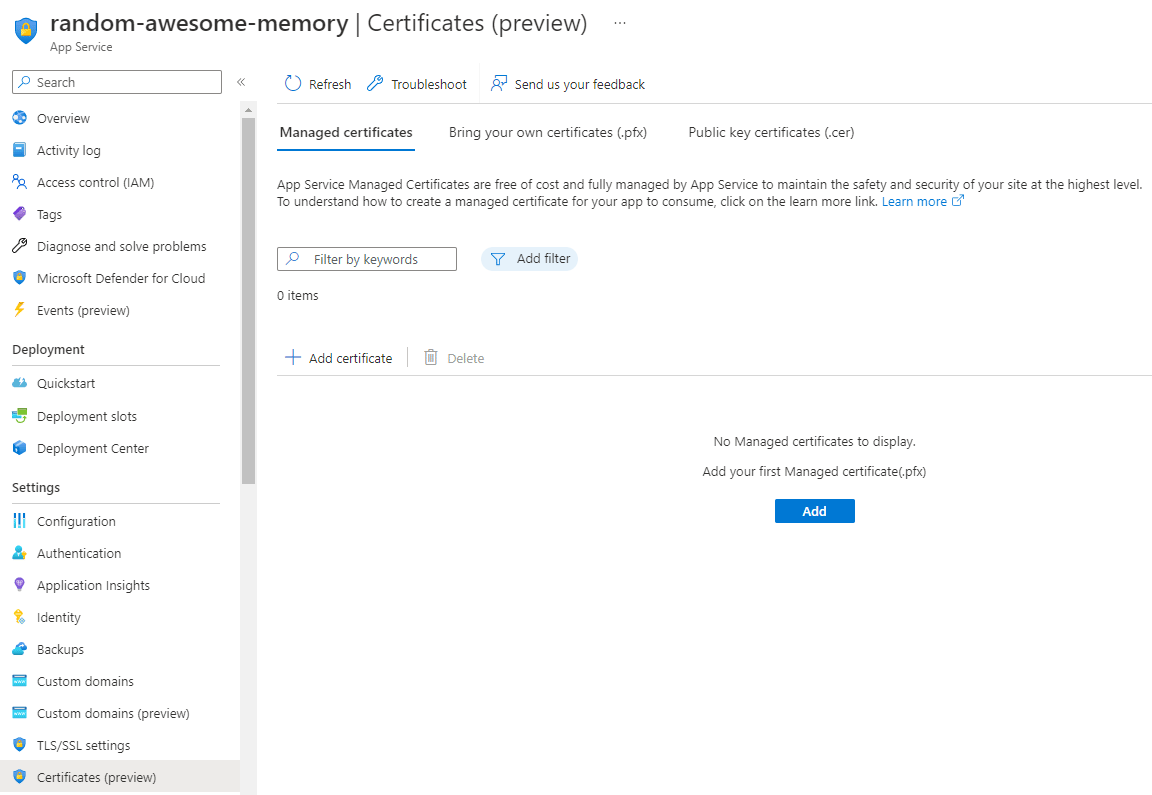The height and width of the screenshot is (795, 1152).
Task: Click the blue Add button
Action: coord(814,511)
